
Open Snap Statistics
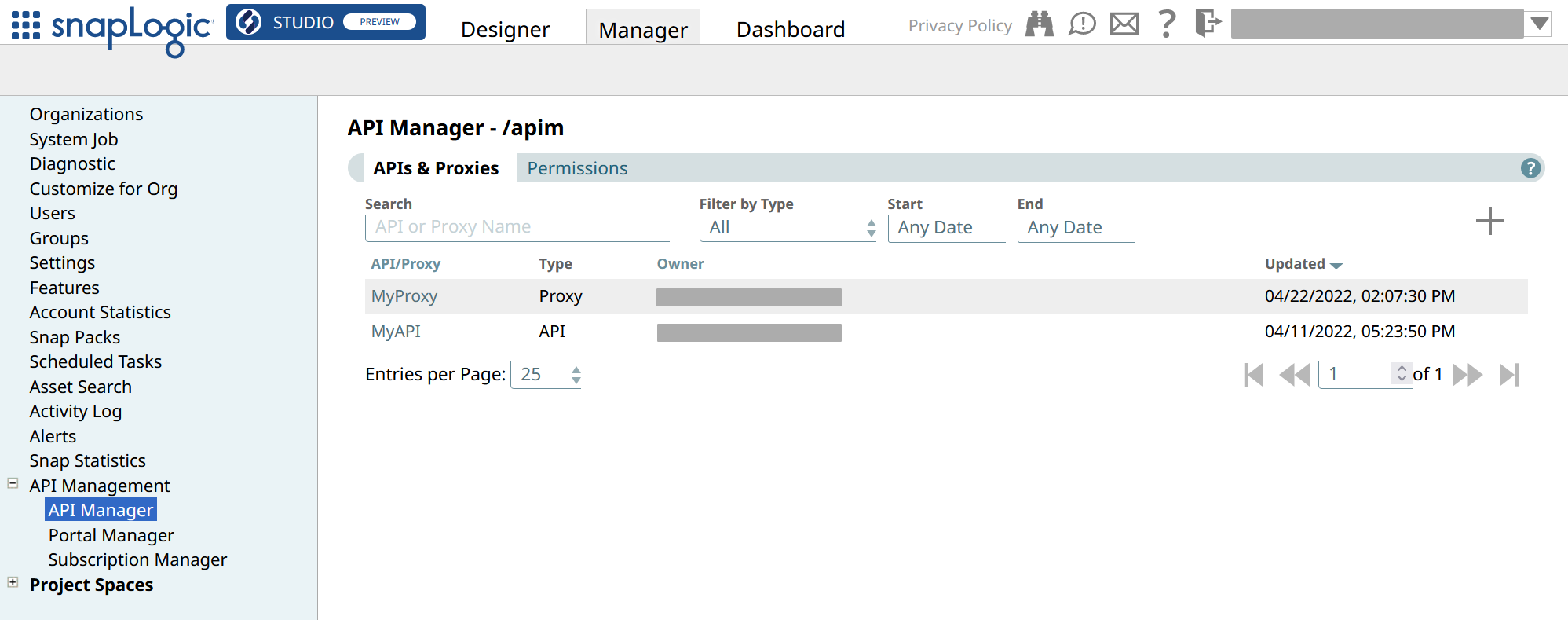point(88,460)
